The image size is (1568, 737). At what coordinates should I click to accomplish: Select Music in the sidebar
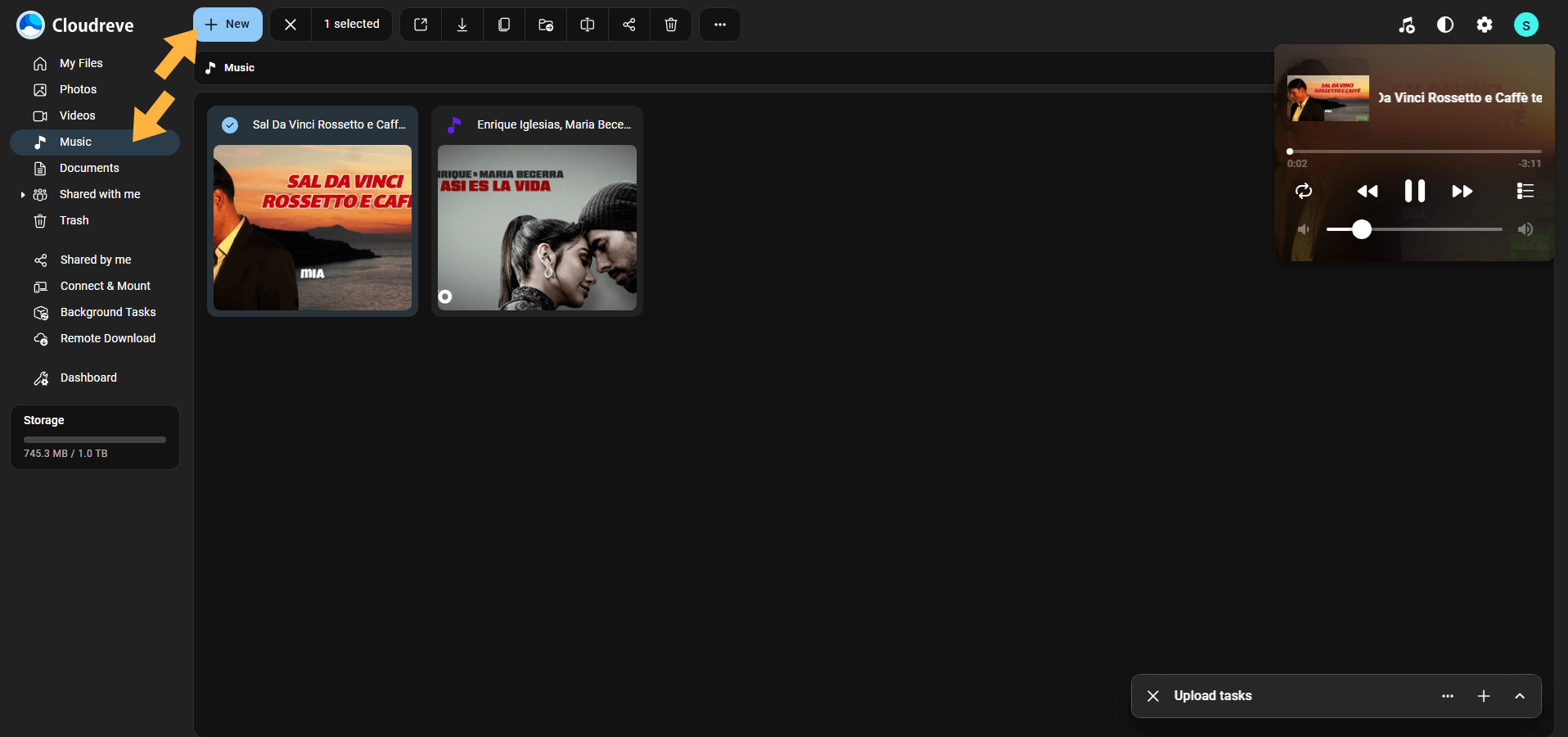click(x=95, y=142)
